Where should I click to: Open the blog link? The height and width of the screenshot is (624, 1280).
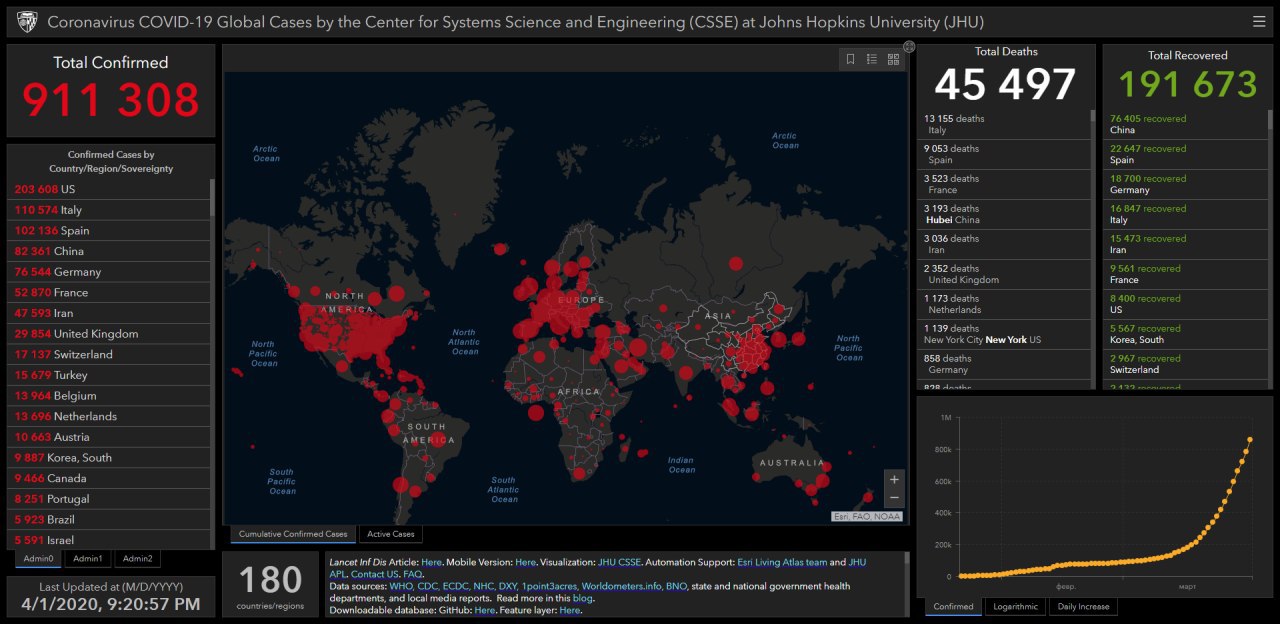tap(582, 598)
